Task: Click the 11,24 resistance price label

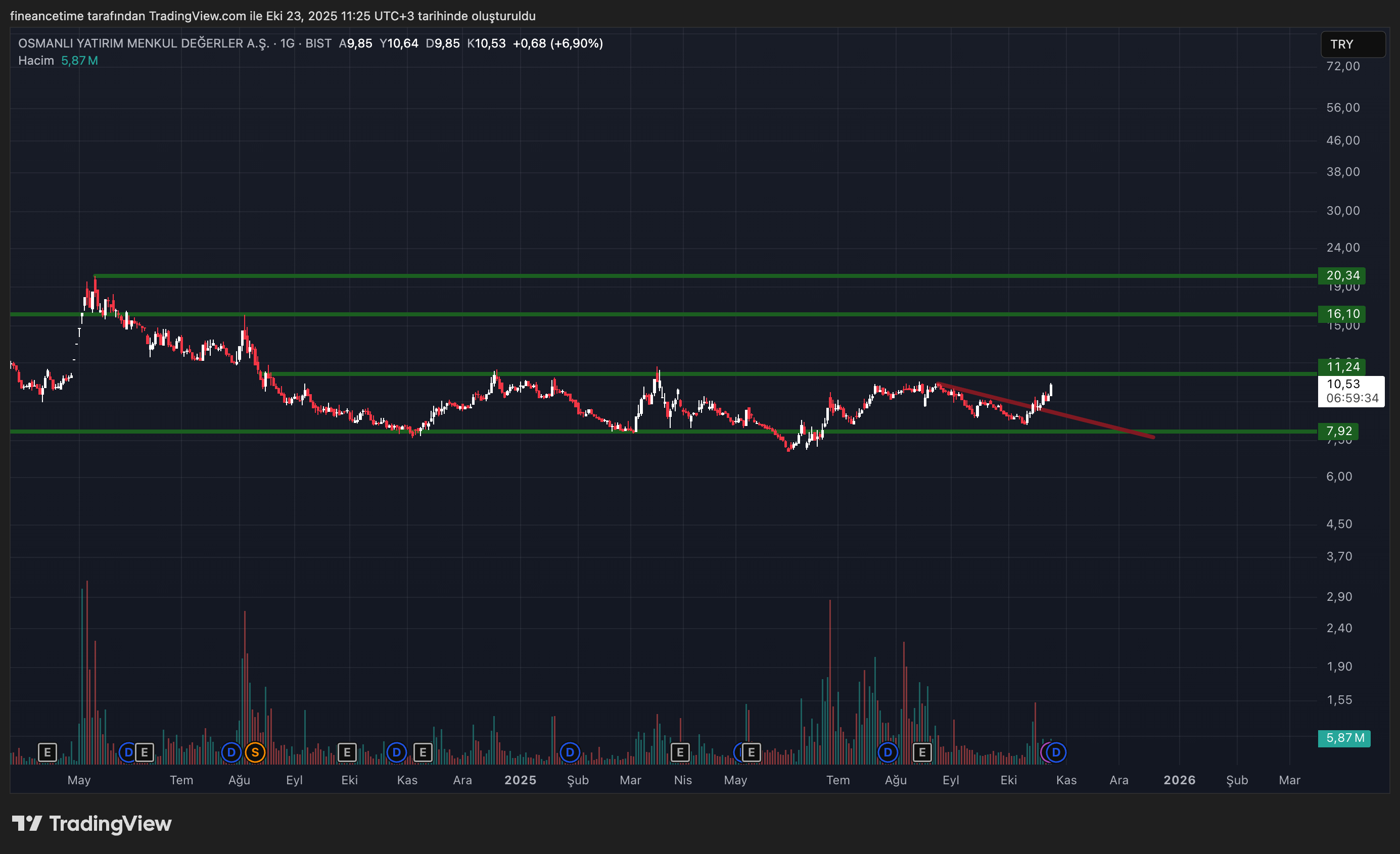Action: (x=1342, y=366)
